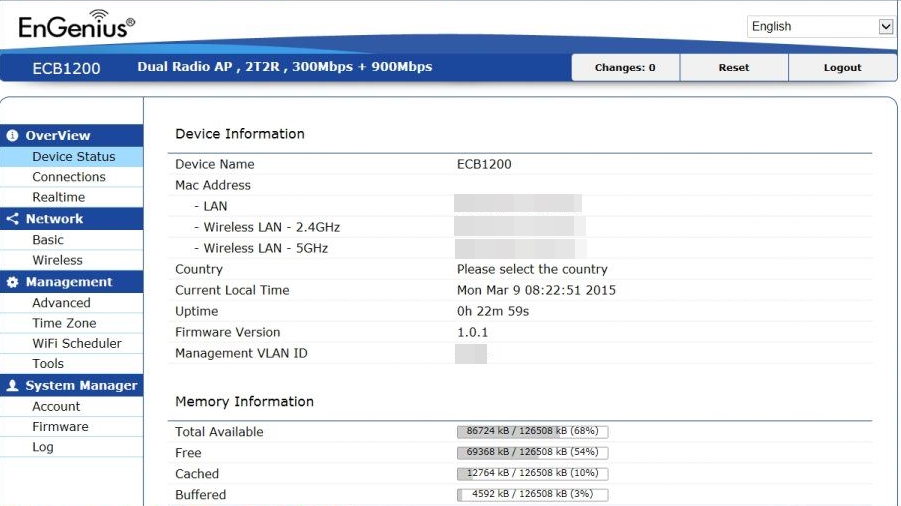The height and width of the screenshot is (506, 901).
Task: Open the WiFi Scheduler page
Action: pyautogui.click(x=76, y=343)
